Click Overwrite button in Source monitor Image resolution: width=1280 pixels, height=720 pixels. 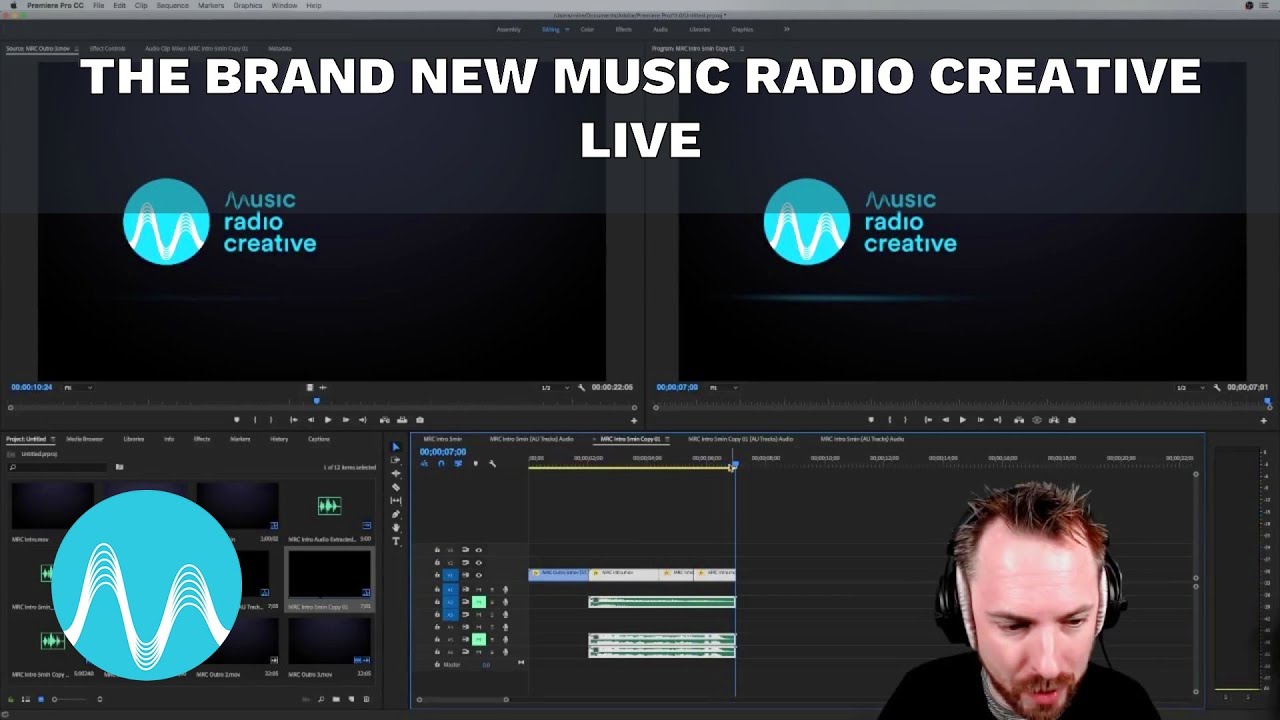click(x=402, y=420)
